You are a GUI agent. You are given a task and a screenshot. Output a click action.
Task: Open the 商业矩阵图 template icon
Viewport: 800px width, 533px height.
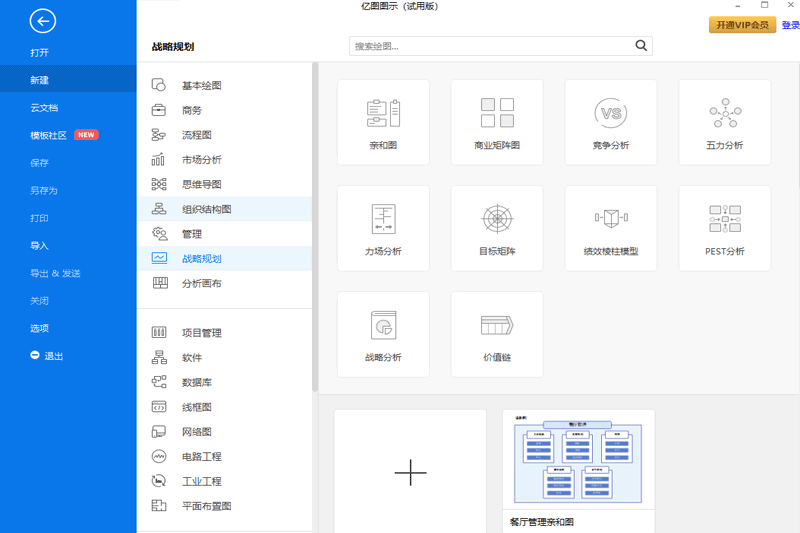coord(497,113)
